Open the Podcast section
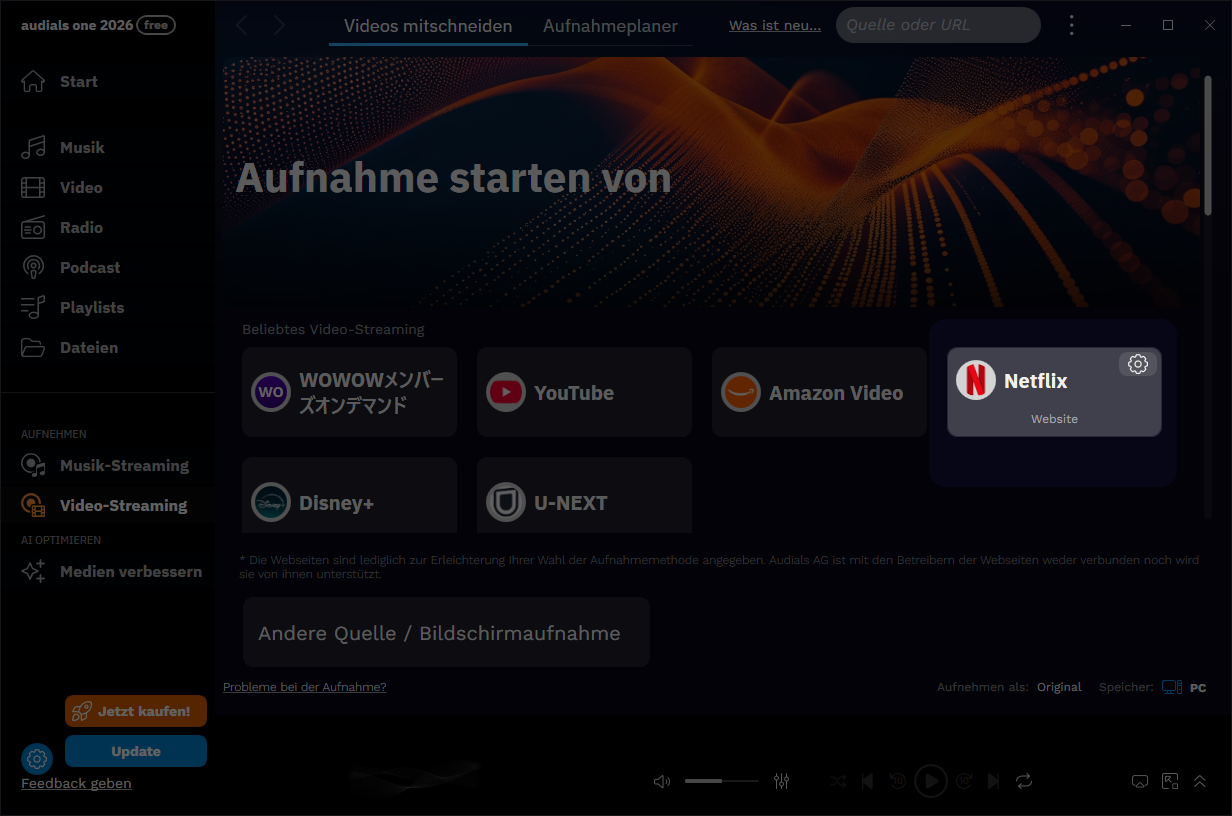This screenshot has width=1232, height=816. 70,268
